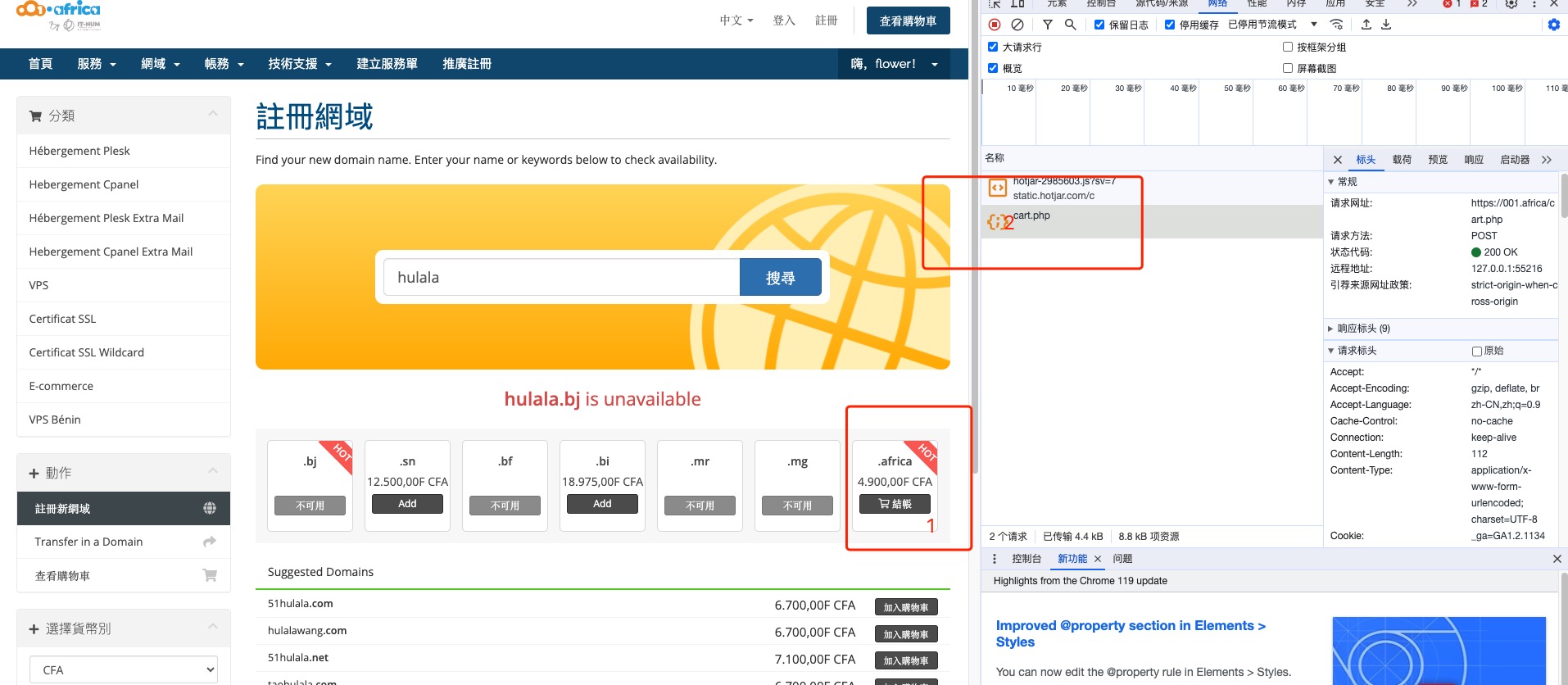Click Add under the .sn domain
Image resolution: width=1568 pixels, height=685 pixels.
click(x=407, y=504)
